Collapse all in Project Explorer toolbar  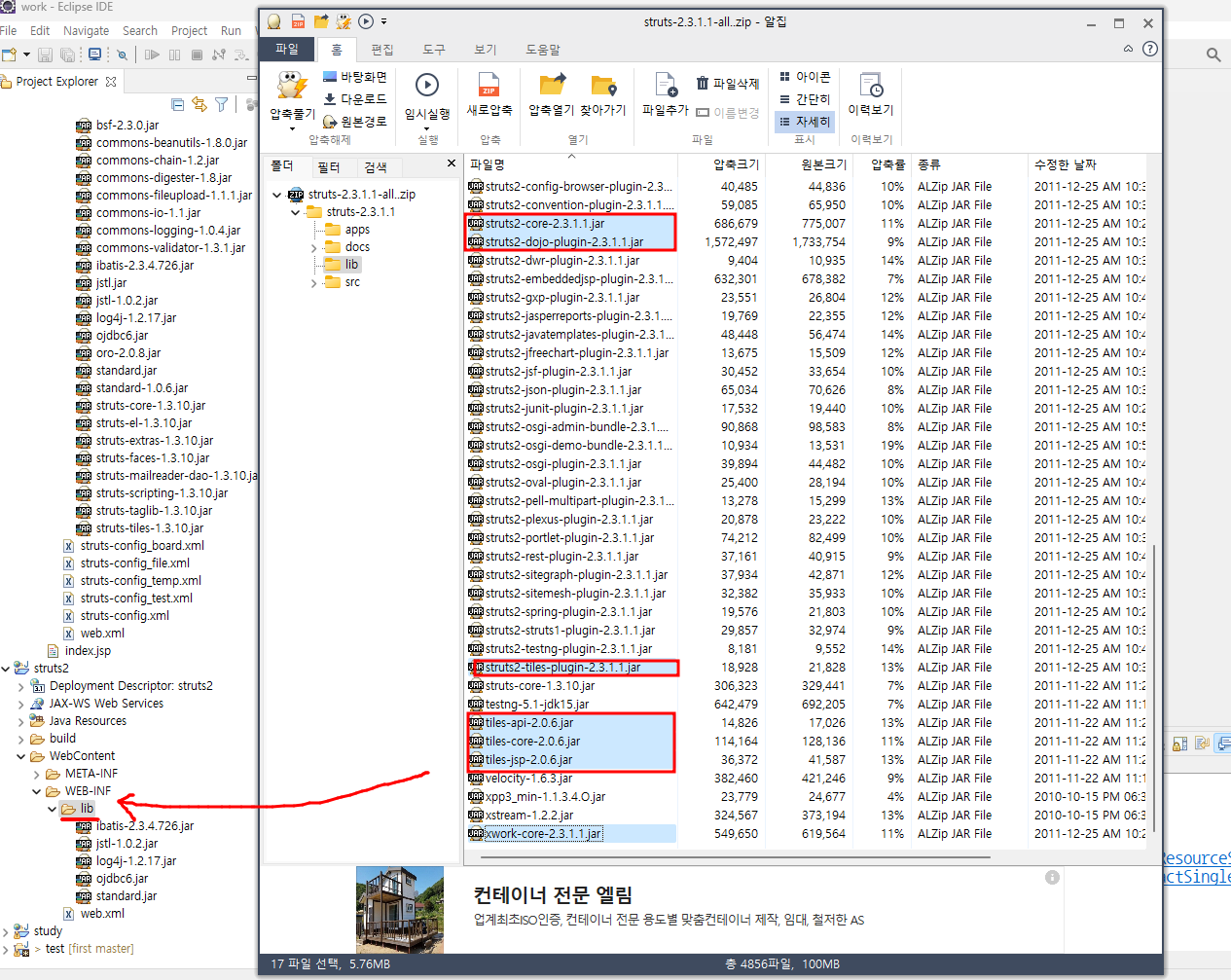[x=177, y=104]
